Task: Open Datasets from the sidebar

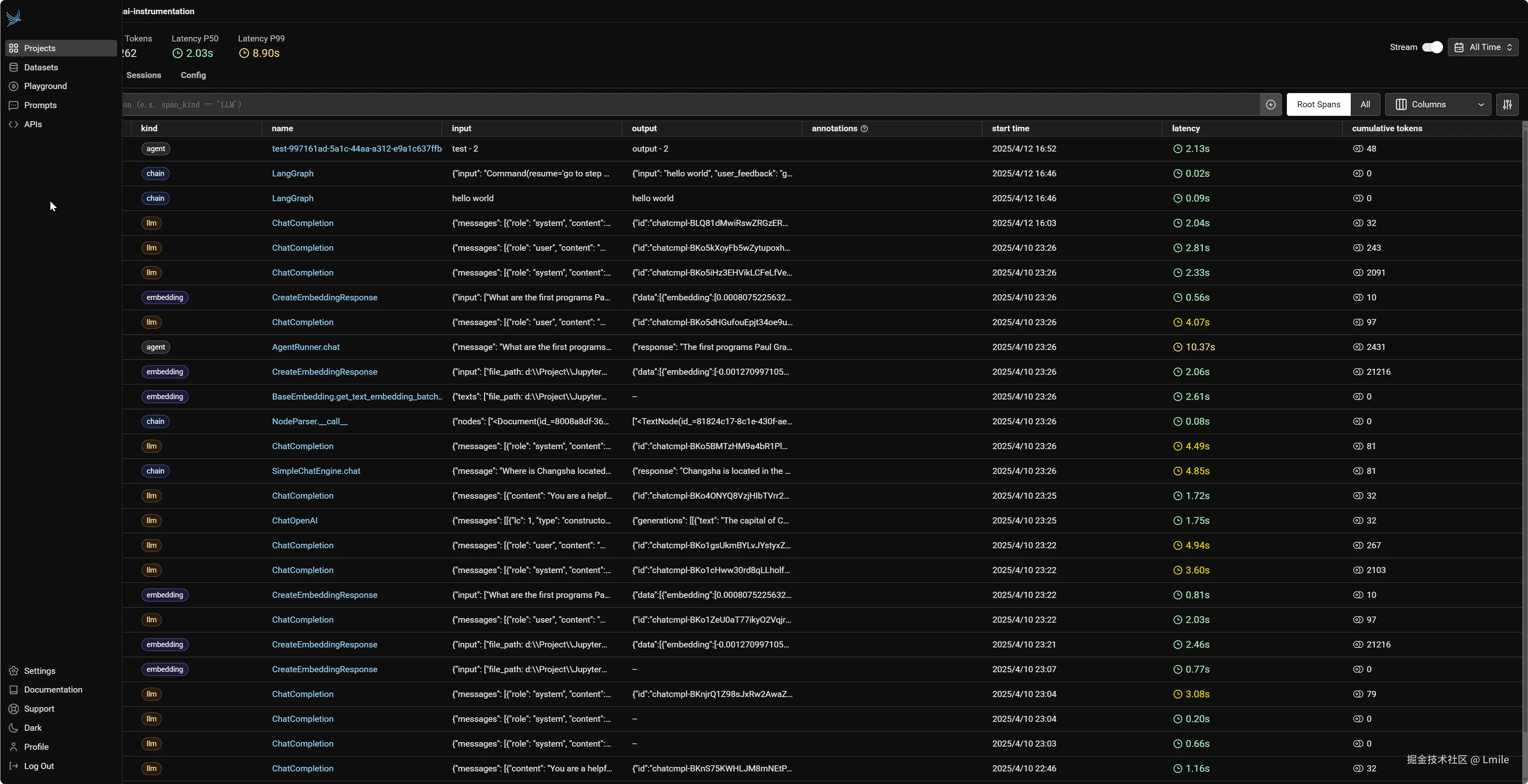Action: [40, 67]
